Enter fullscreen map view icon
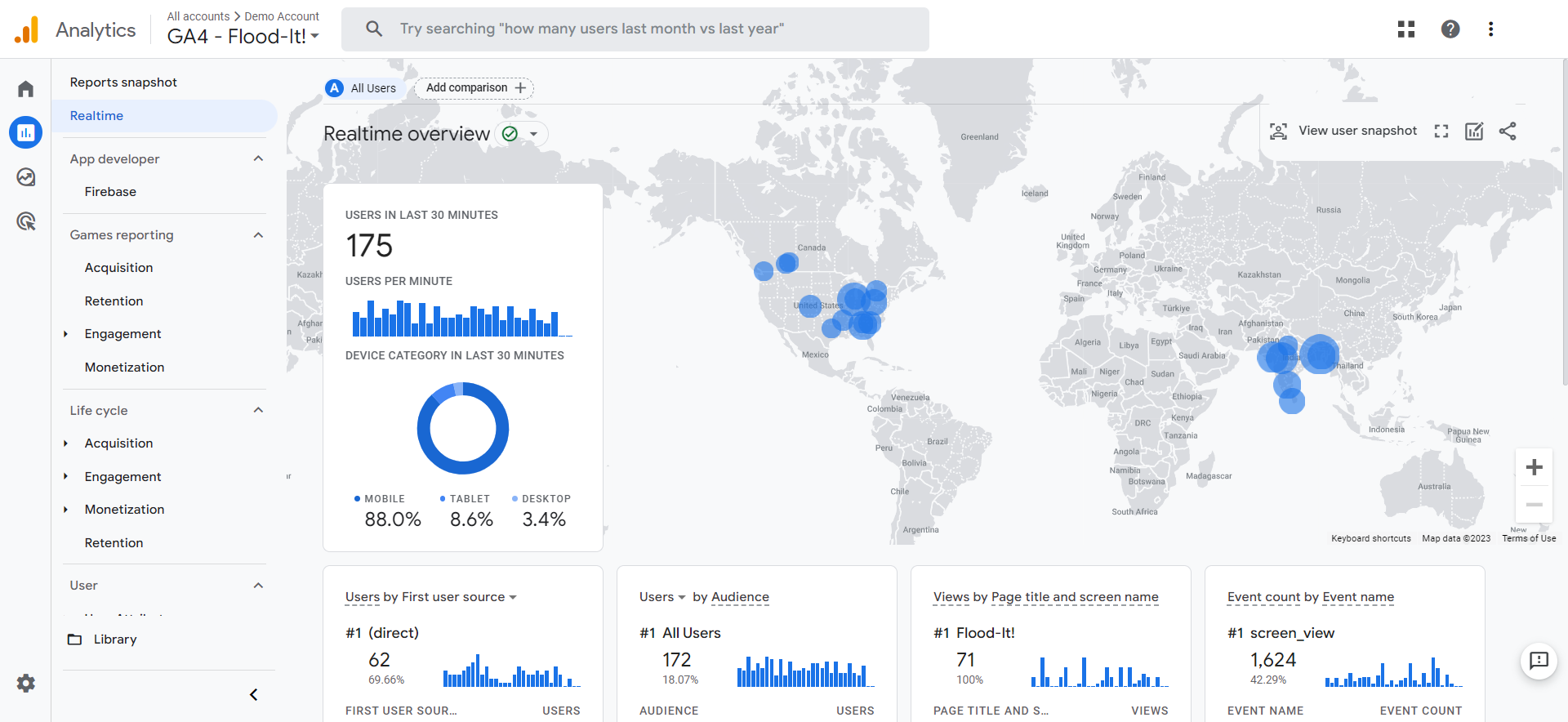1568x722 pixels. click(x=1441, y=131)
